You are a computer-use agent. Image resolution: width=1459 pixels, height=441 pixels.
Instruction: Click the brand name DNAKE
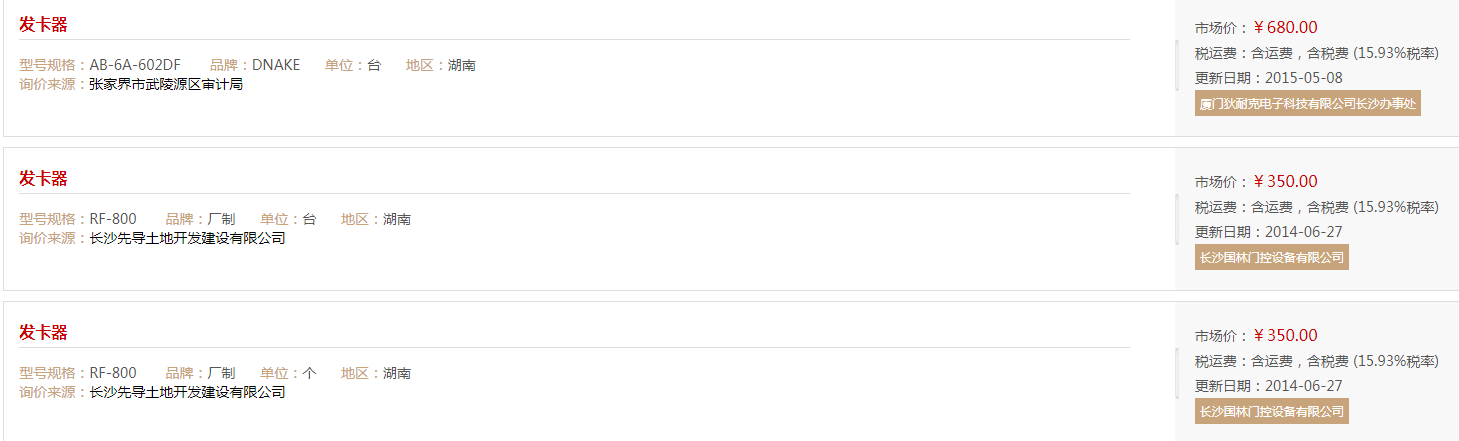[276, 65]
